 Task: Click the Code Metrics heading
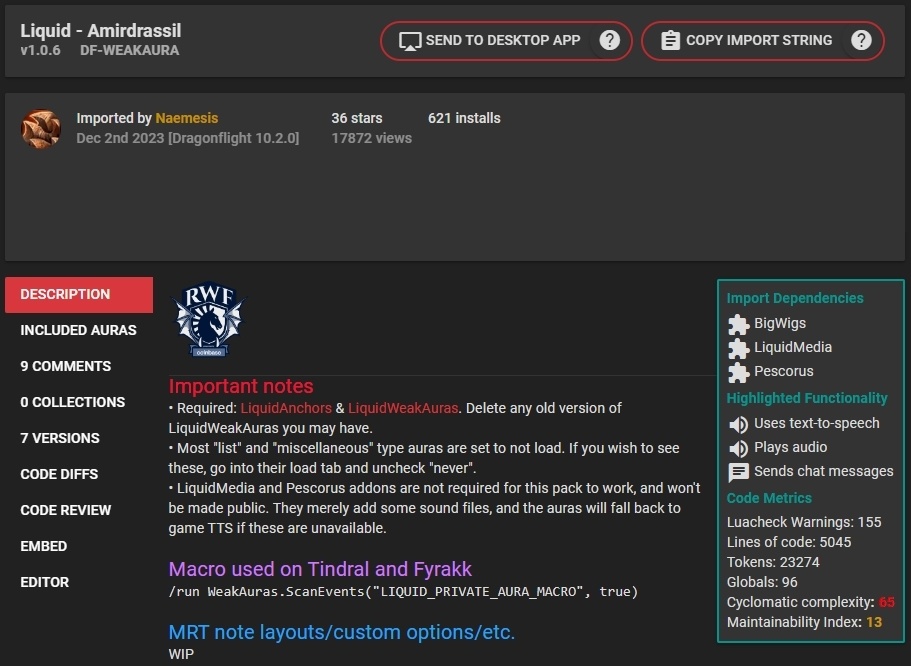769,498
